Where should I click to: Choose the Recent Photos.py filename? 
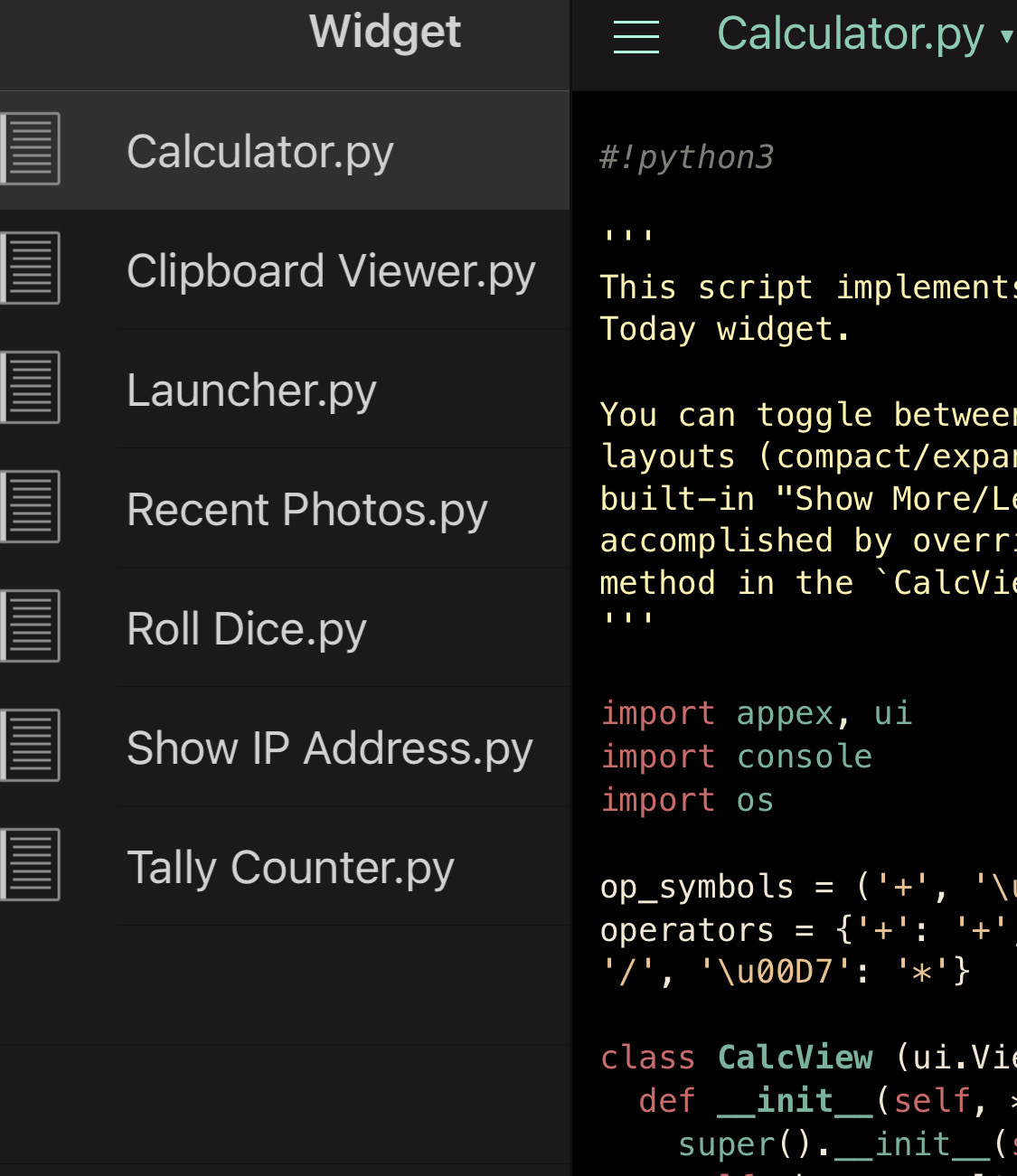point(306,510)
